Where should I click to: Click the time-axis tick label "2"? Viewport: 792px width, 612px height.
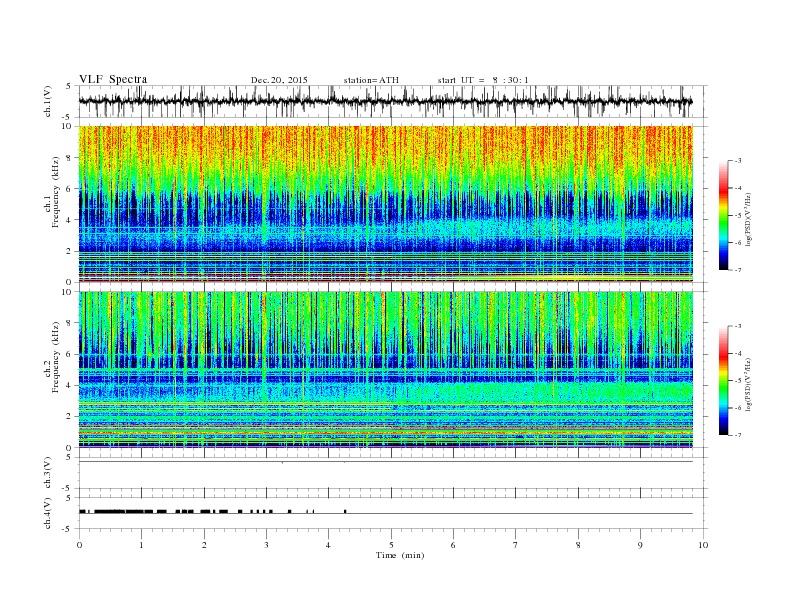[204, 545]
